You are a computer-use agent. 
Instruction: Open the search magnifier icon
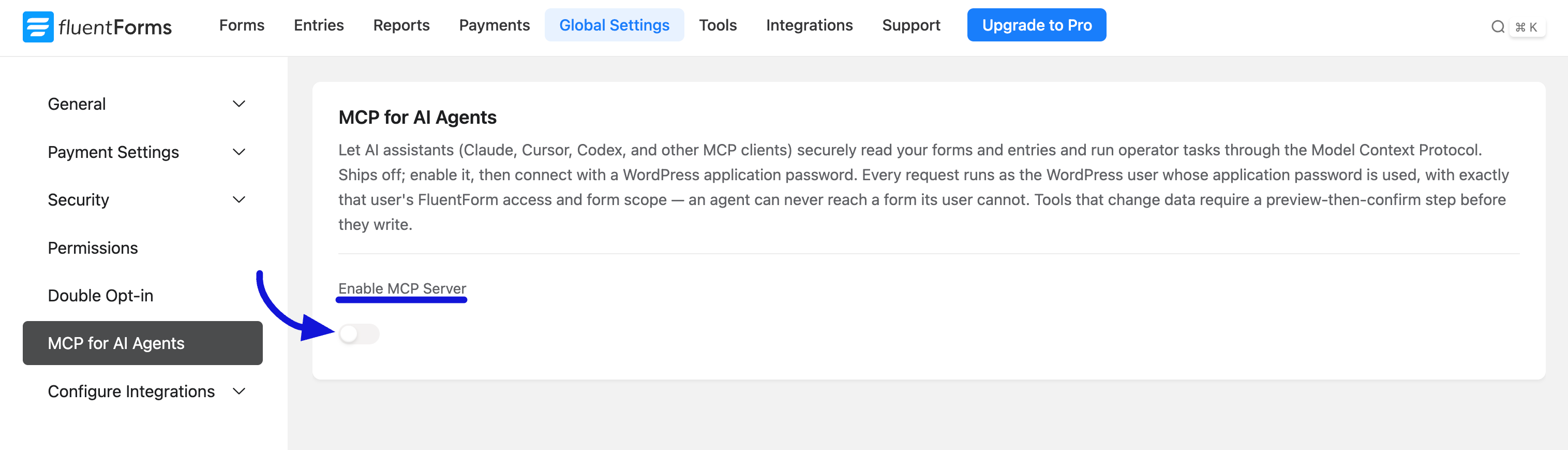(x=1498, y=27)
